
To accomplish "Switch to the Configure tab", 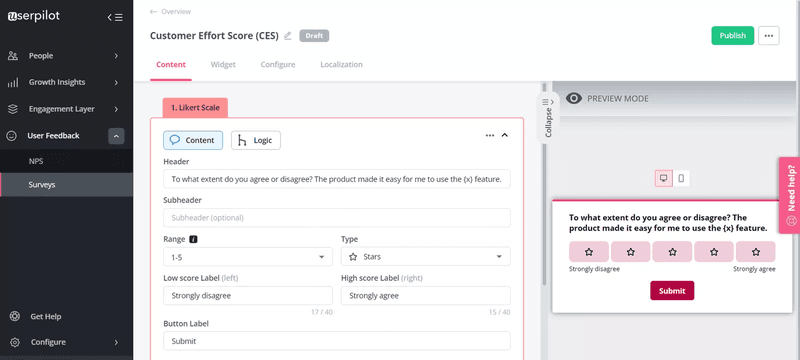I will pyautogui.click(x=278, y=65).
